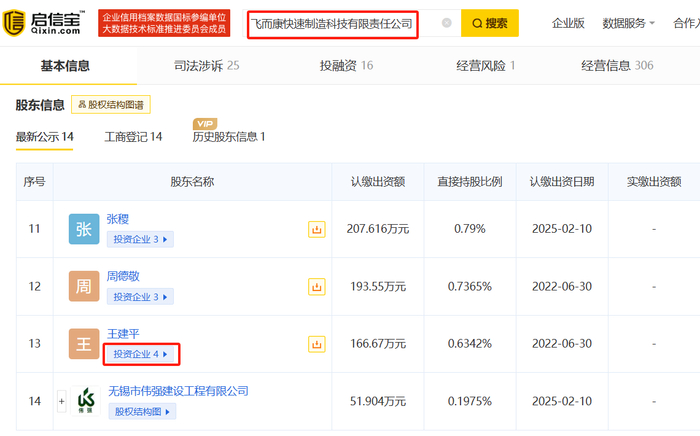Switch to the 司法涉诉 25 tab

coord(207,66)
